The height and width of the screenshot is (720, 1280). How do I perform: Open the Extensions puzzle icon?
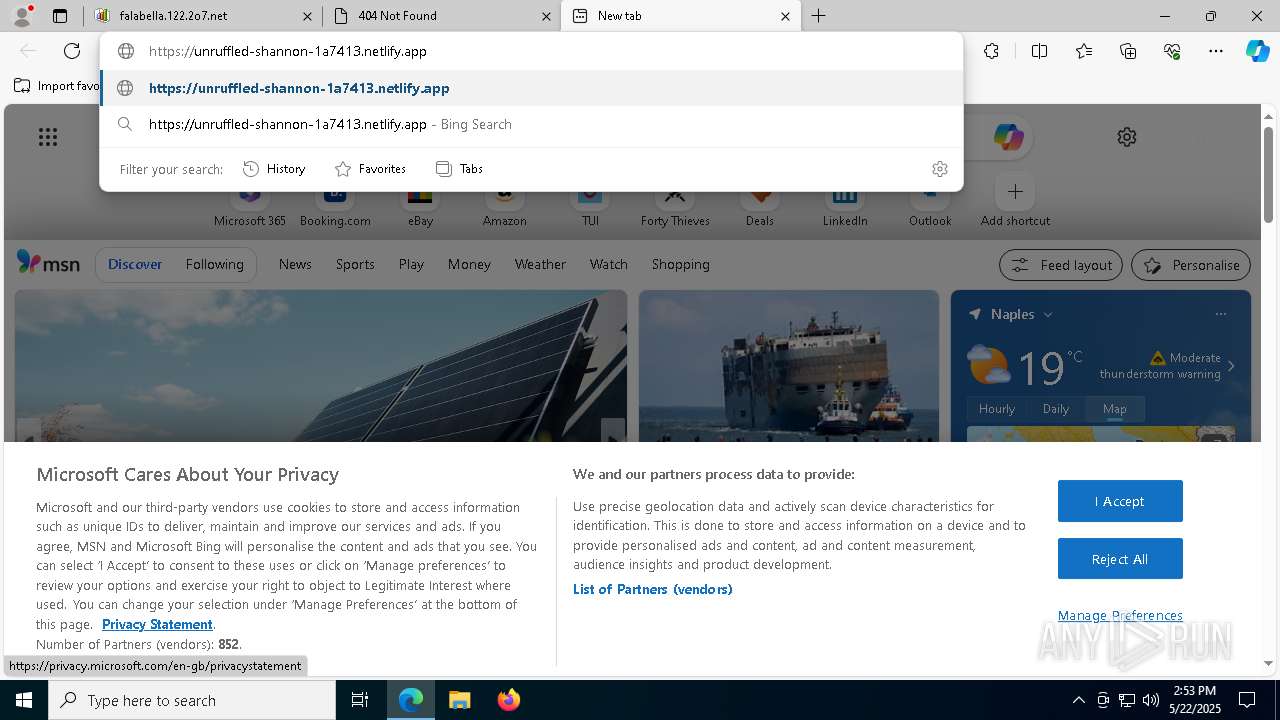click(991, 51)
